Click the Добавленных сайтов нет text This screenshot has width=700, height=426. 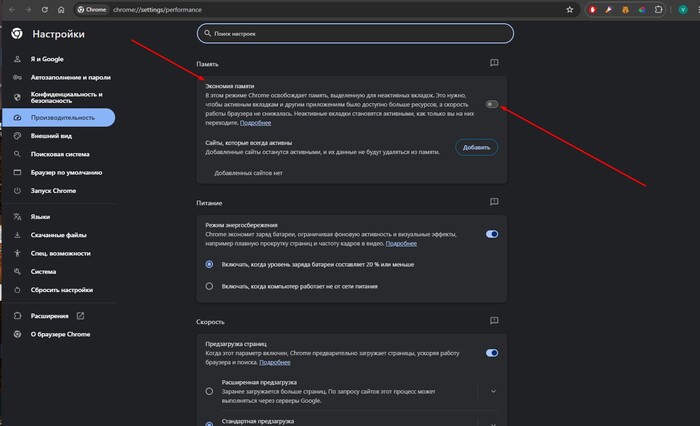click(x=248, y=173)
